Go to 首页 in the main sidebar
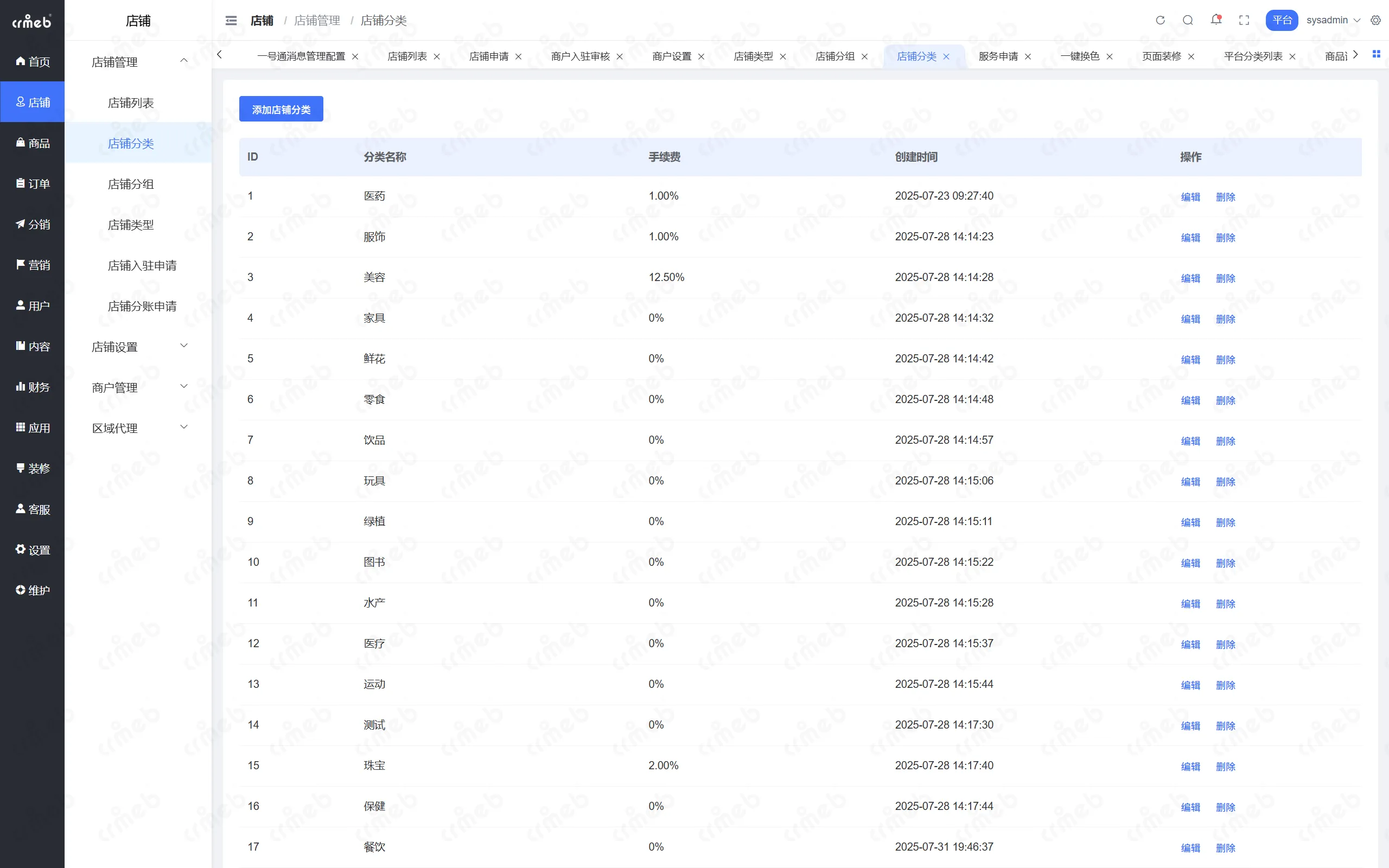This screenshot has width=1389, height=868. (x=32, y=61)
